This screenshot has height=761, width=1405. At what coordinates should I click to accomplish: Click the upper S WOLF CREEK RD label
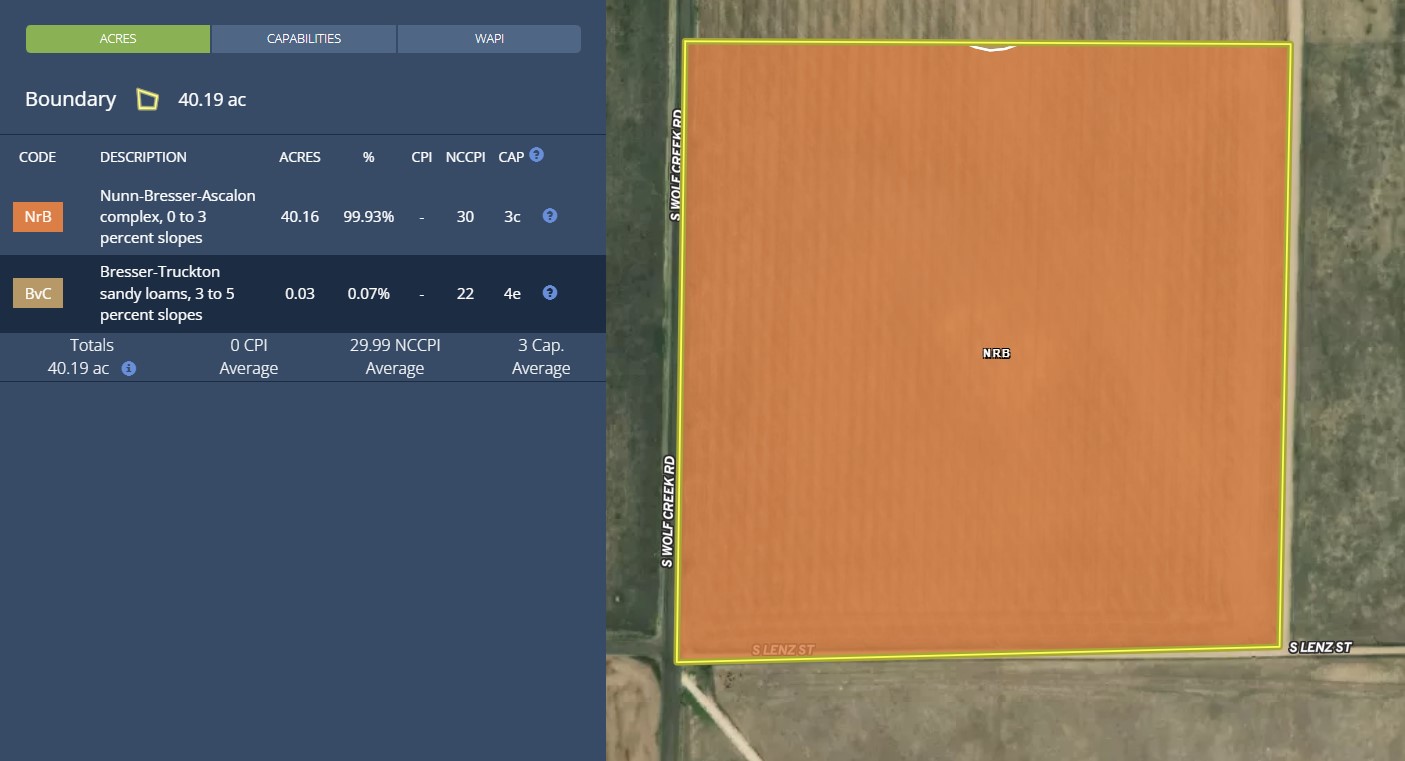[x=677, y=165]
